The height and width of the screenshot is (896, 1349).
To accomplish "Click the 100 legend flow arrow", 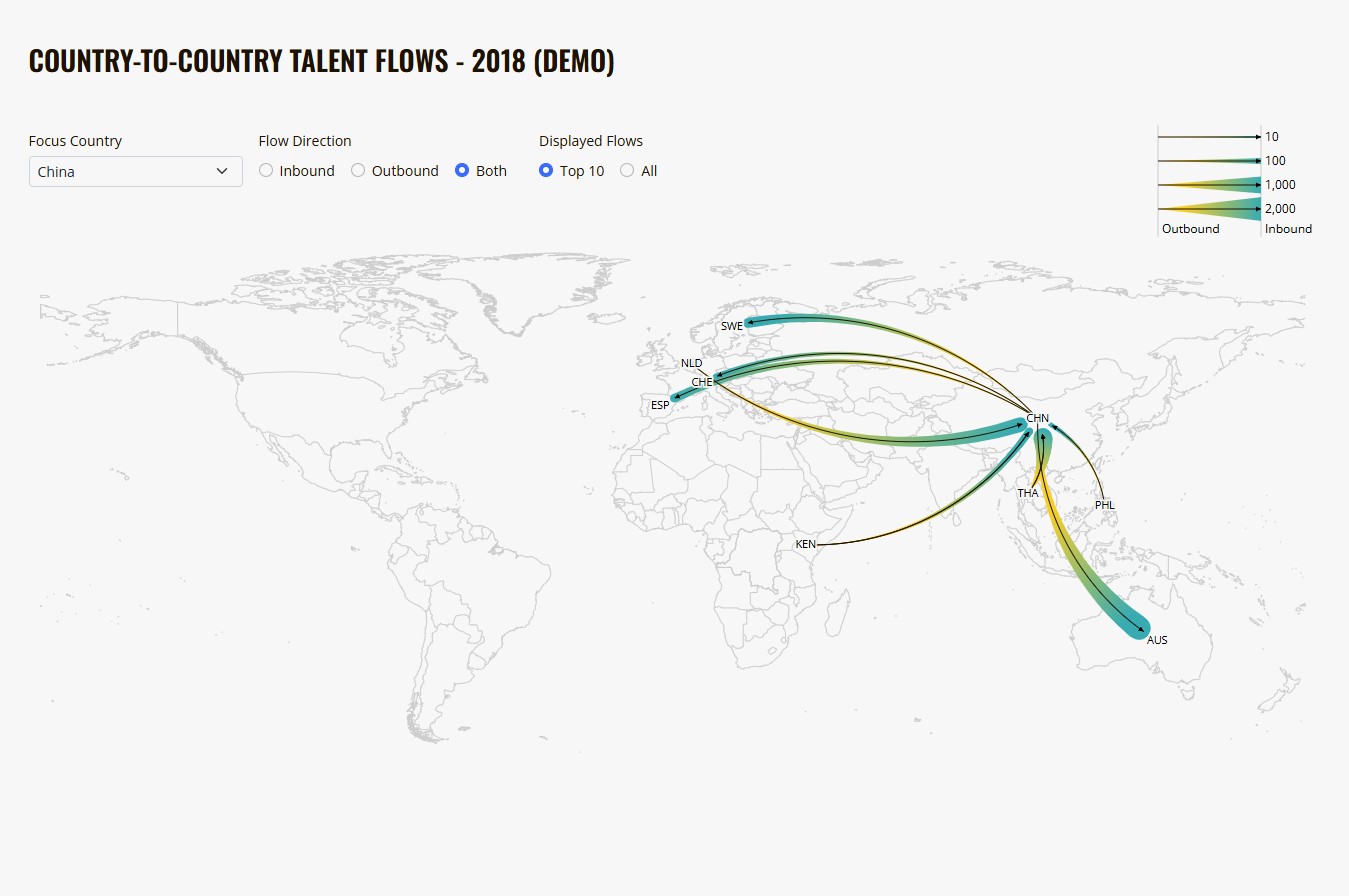I will (x=1209, y=161).
